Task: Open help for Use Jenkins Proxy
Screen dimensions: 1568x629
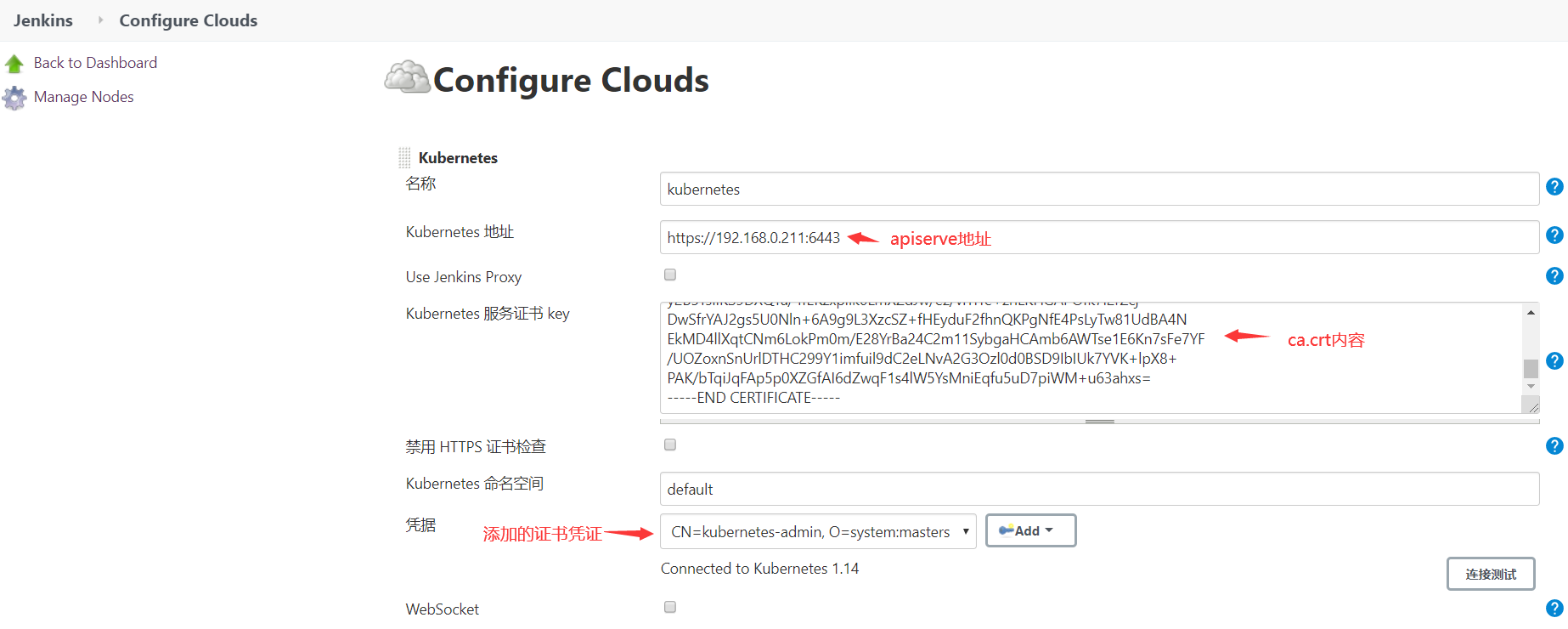Action: point(1554,276)
